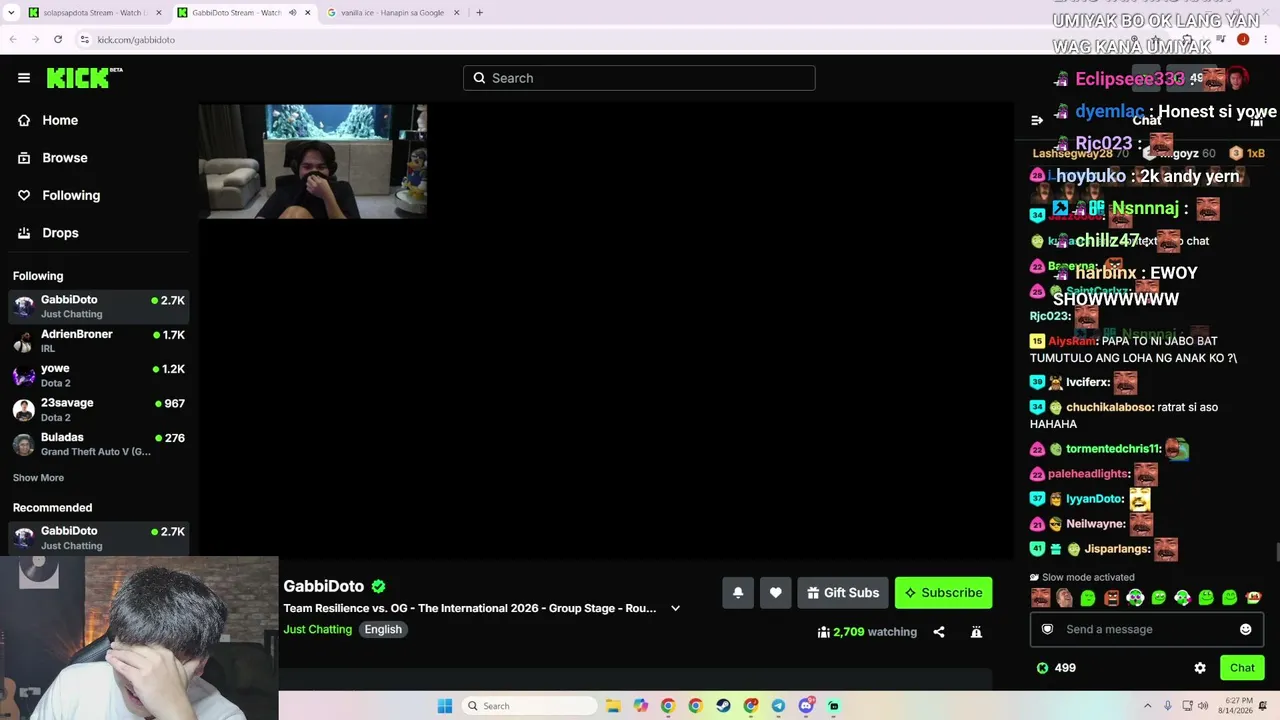Open GabbiDoto under Recommended

tap(98, 538)
